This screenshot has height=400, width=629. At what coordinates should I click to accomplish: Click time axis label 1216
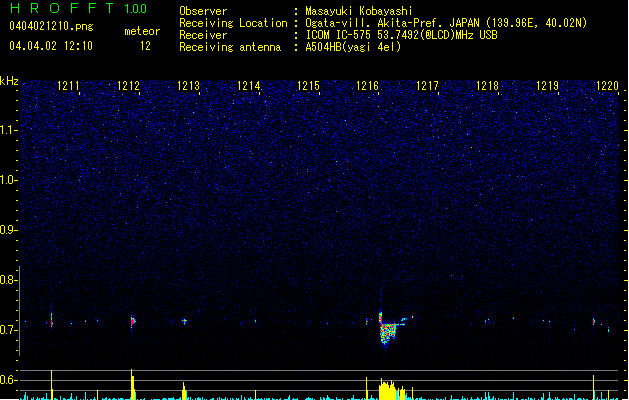pyautogui.click(x=367, y=86)
